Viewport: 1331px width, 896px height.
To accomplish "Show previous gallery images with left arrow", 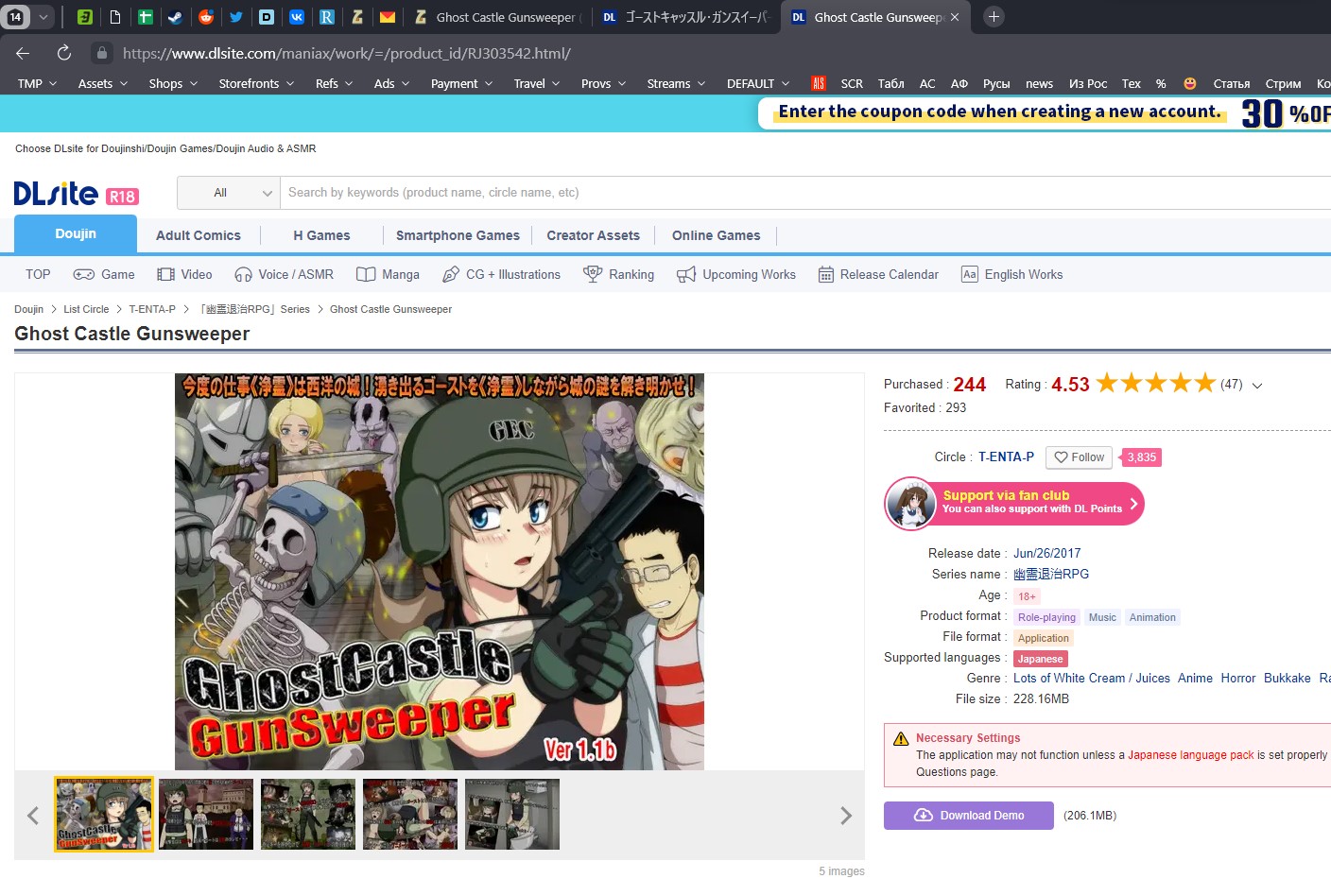I will point(33,816).
